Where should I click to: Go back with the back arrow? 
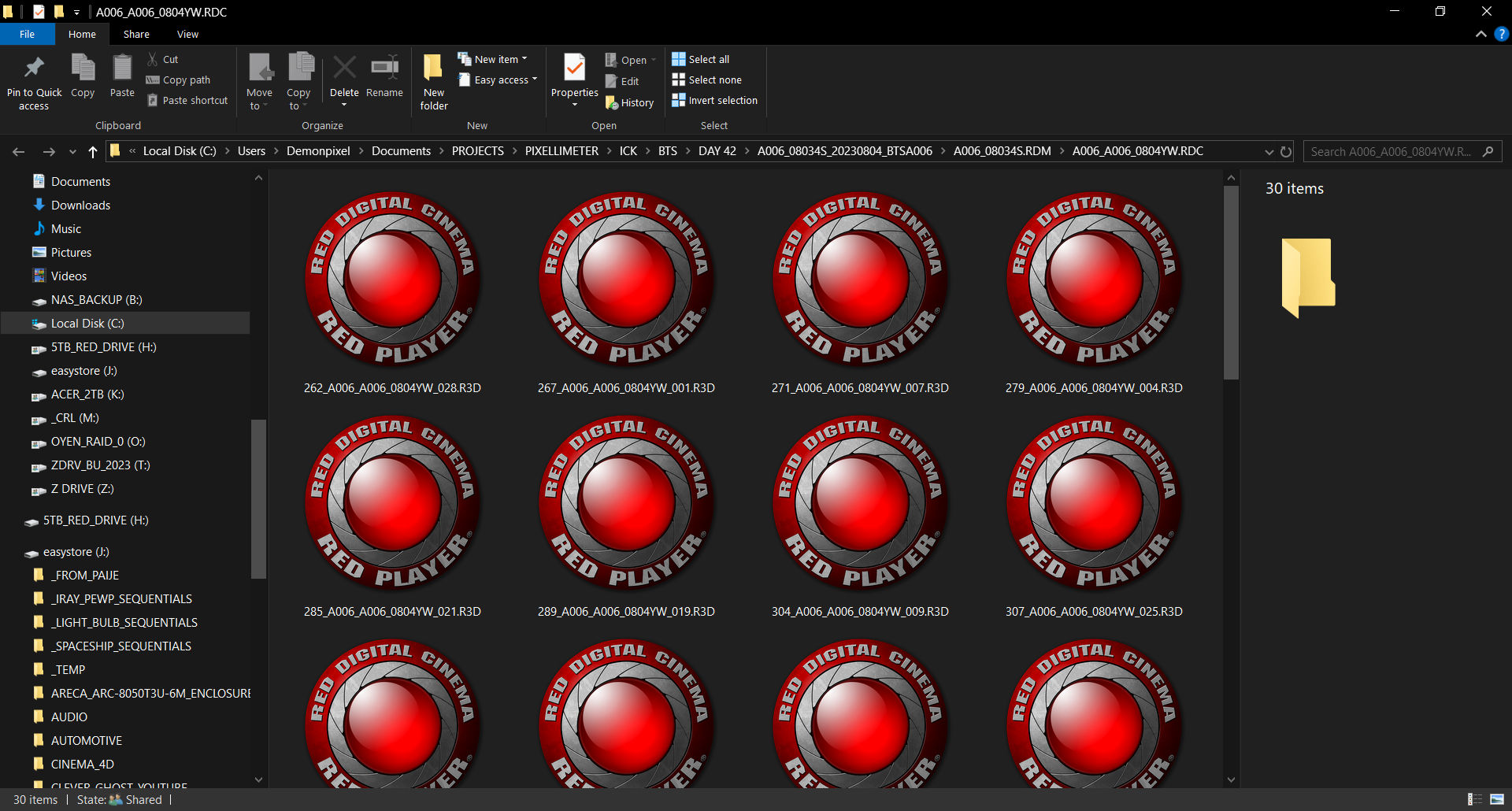[x=19, y=151]
